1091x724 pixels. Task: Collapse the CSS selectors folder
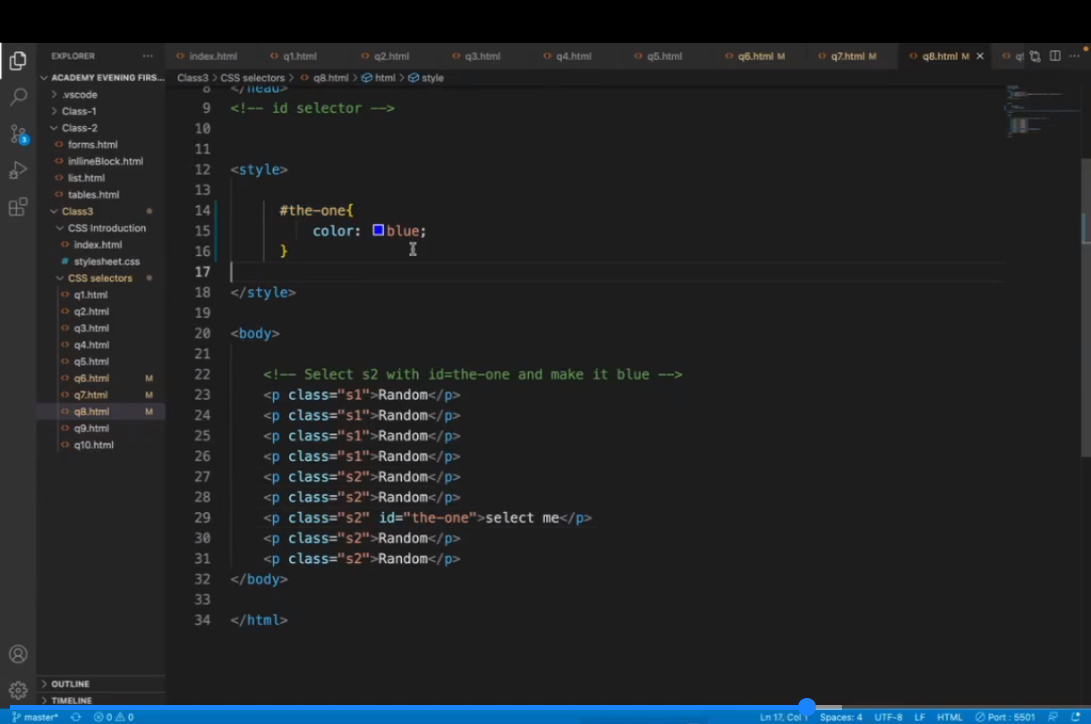click(99, 278)
